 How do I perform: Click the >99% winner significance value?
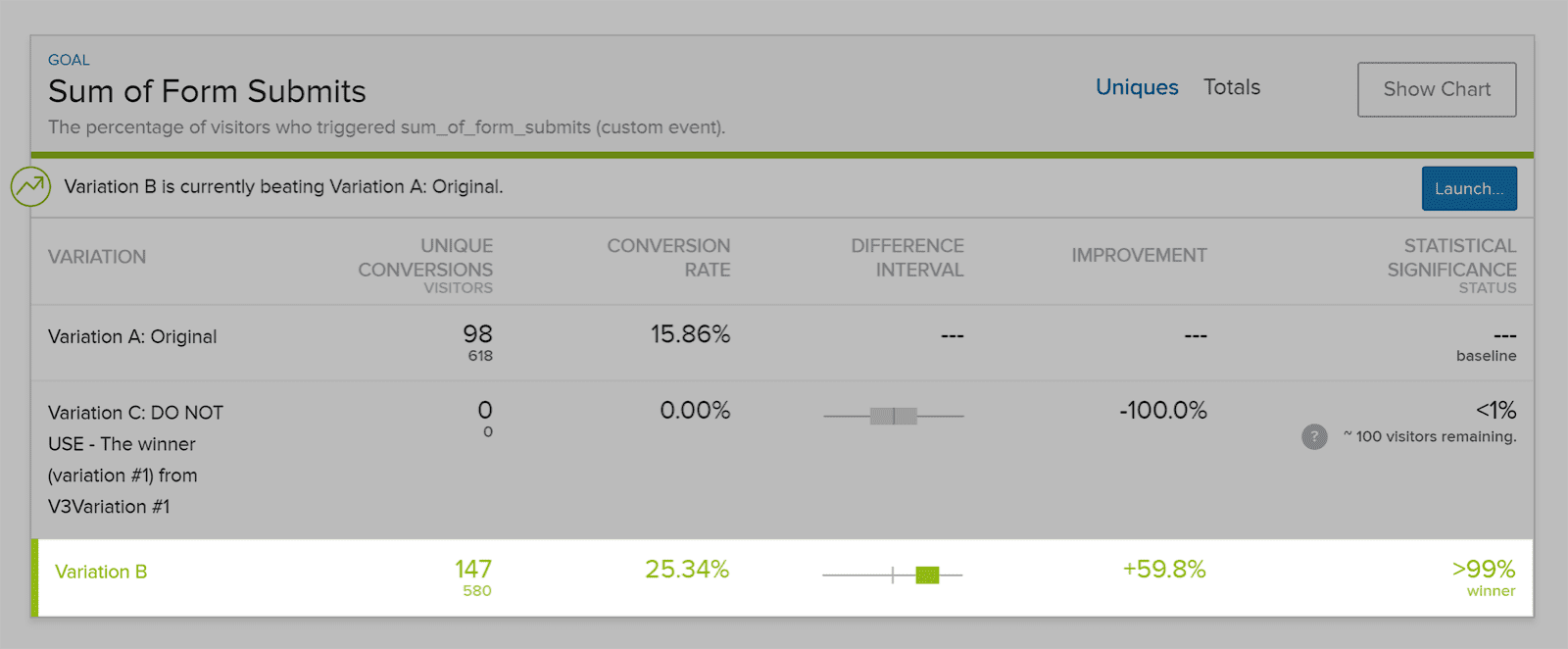click(x=1483, y=570)
